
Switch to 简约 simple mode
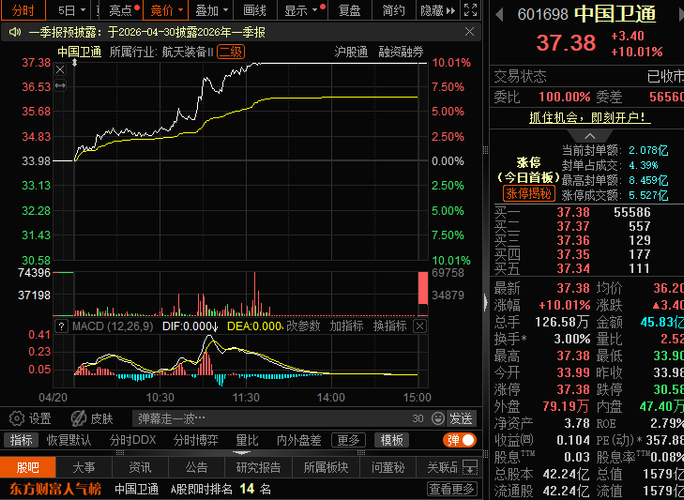click(x=394, y=10)
